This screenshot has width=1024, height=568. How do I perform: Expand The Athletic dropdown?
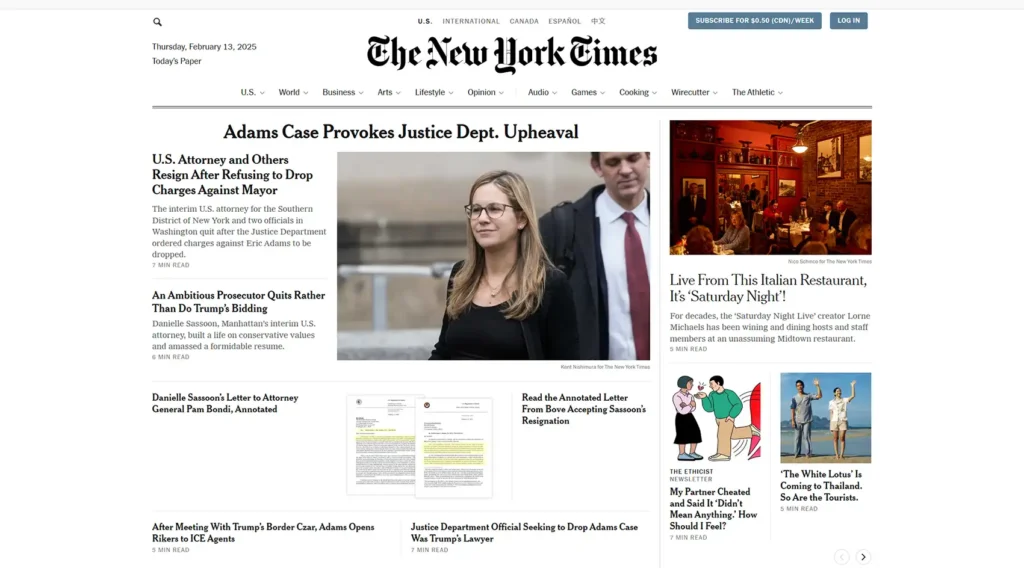coord(757,93)
